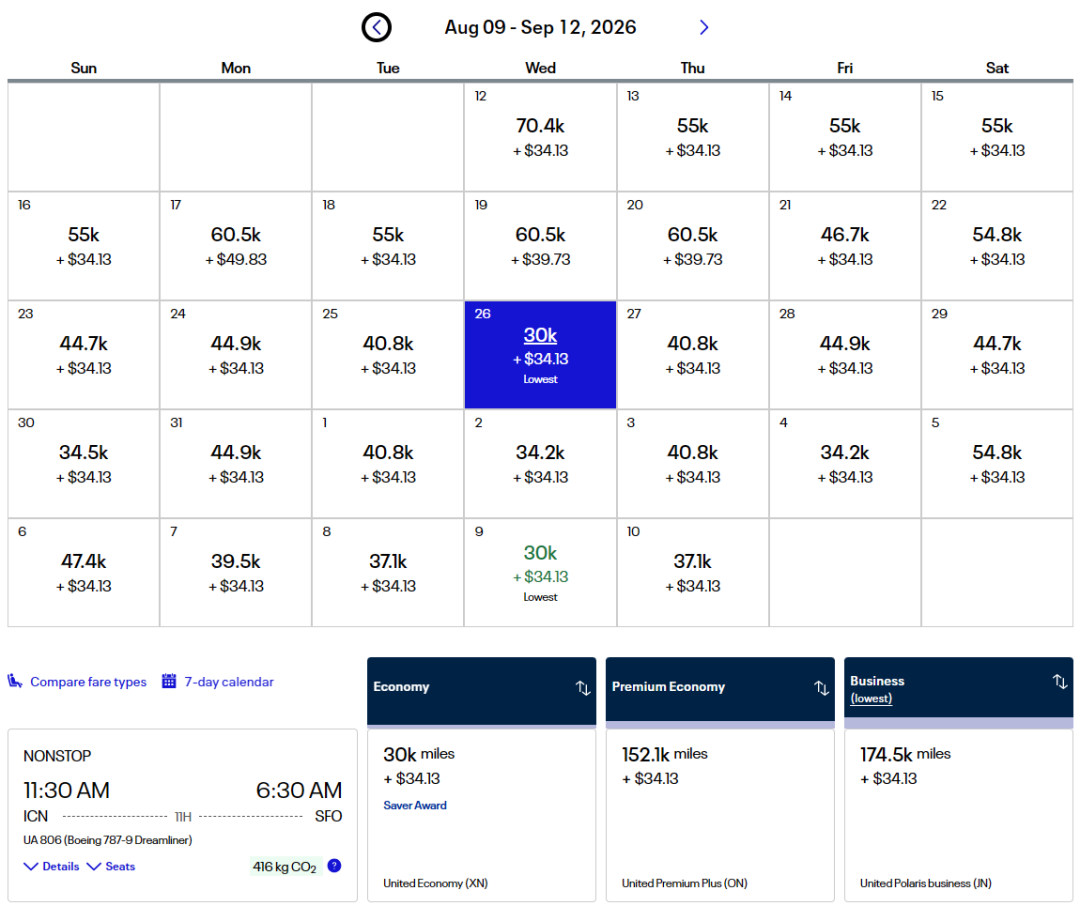Select August 12 priced 70.4k
Screen dimensions: 1080x906
click(540, 136)
